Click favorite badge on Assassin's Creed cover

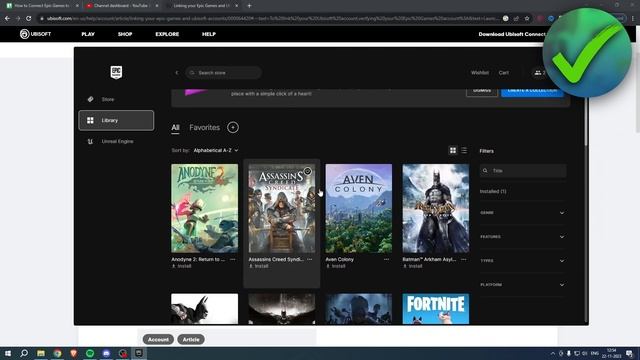coord(307,171)
